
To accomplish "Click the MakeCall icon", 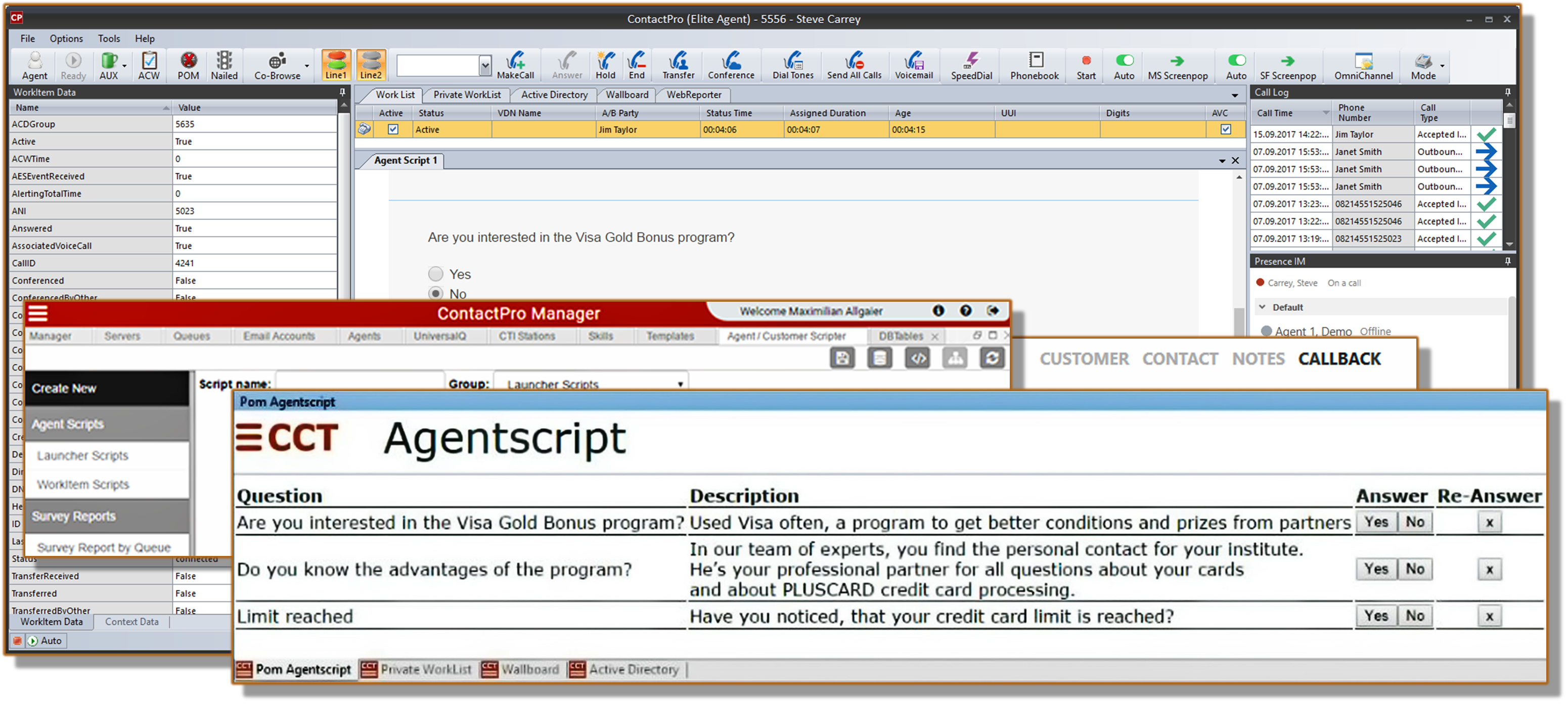I will pyautogui.click(x=516, y=66).
